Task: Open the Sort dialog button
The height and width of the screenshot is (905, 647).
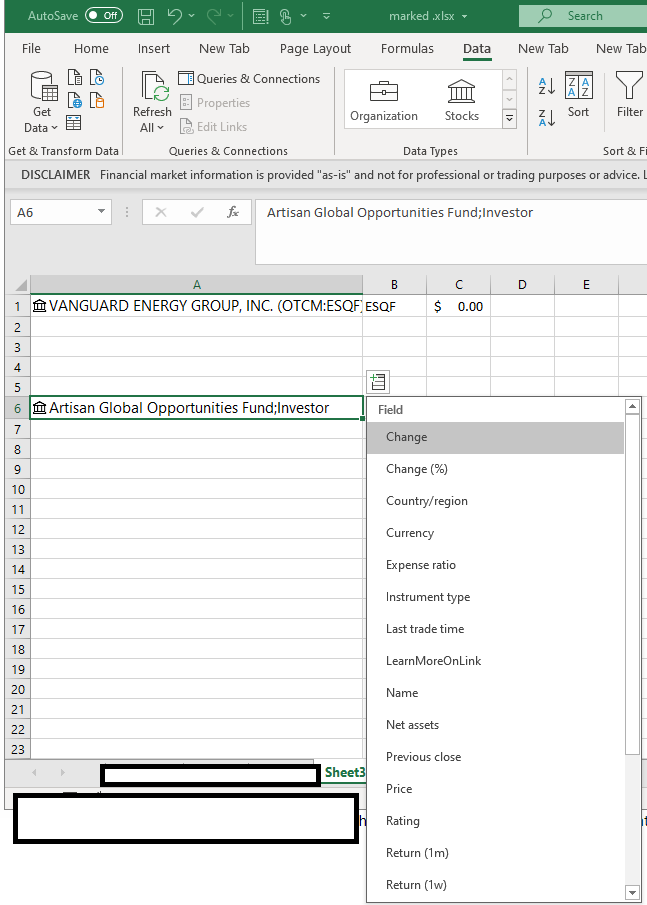Action: tap(578, 95)
